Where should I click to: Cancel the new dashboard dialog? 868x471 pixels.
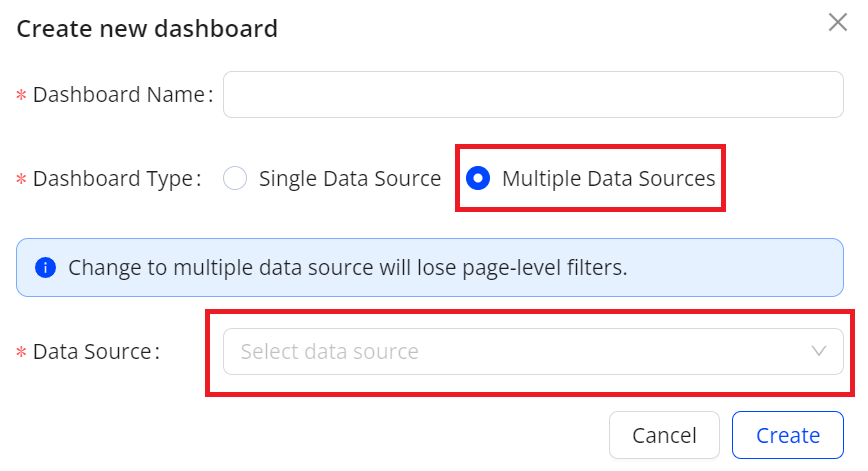664,436
